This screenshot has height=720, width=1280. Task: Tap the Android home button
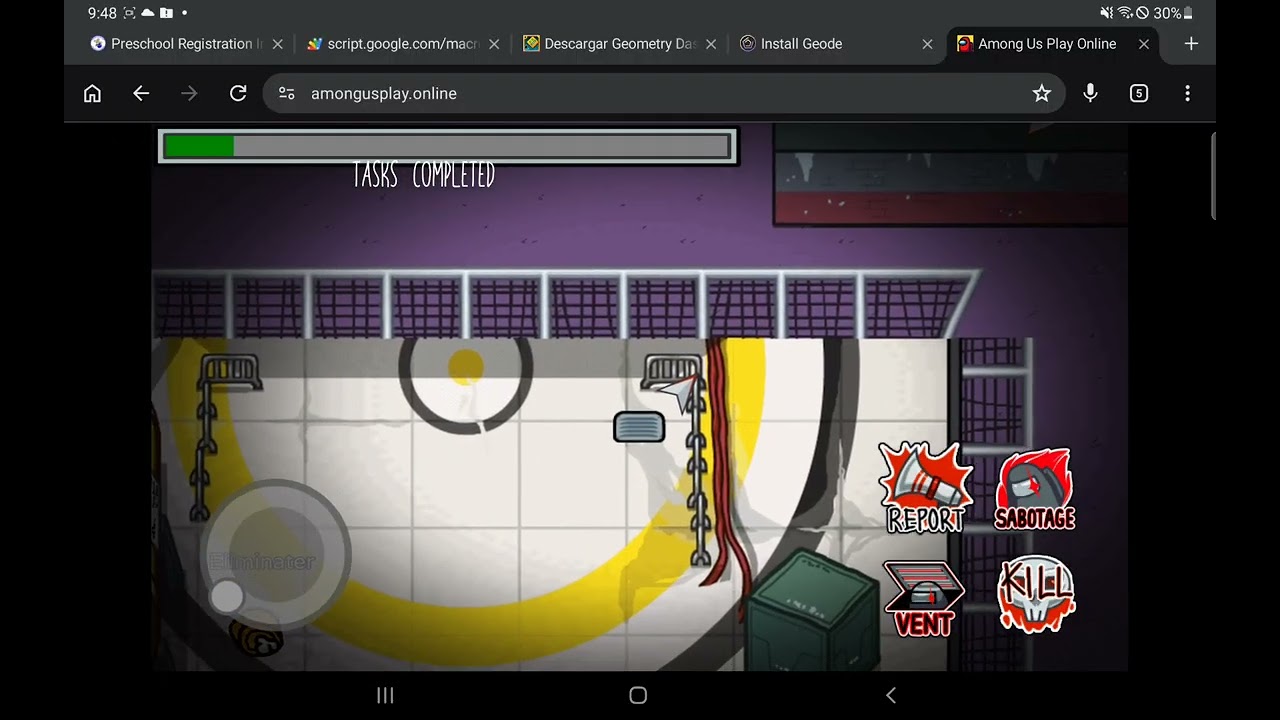[638, 695]
